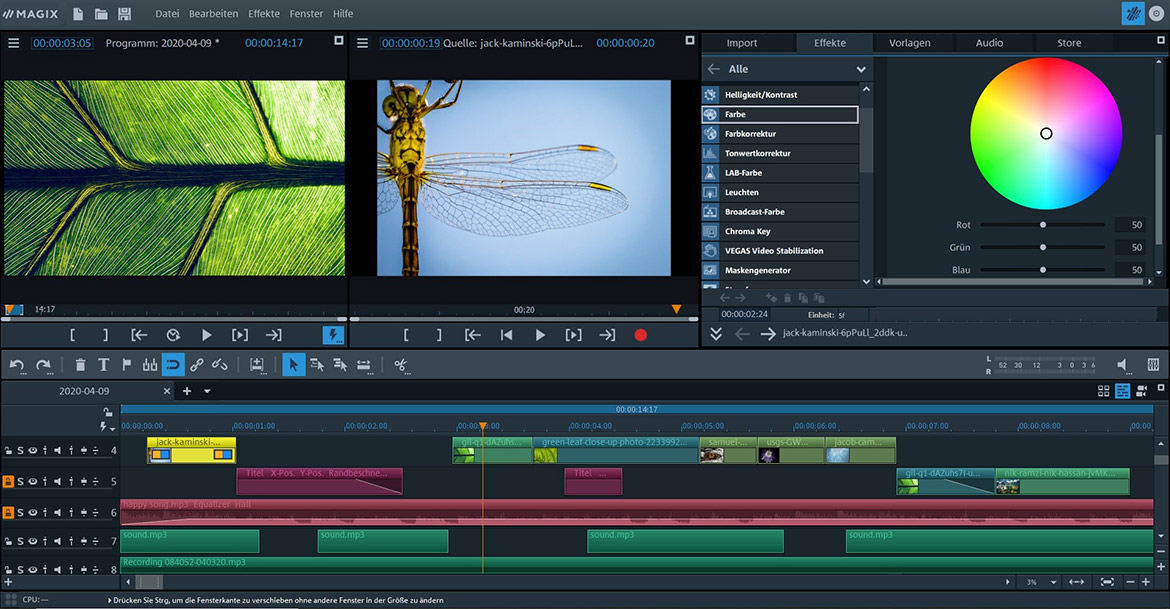Start recording with the red Record button
1170x609 pixels.
click(641, 336)
